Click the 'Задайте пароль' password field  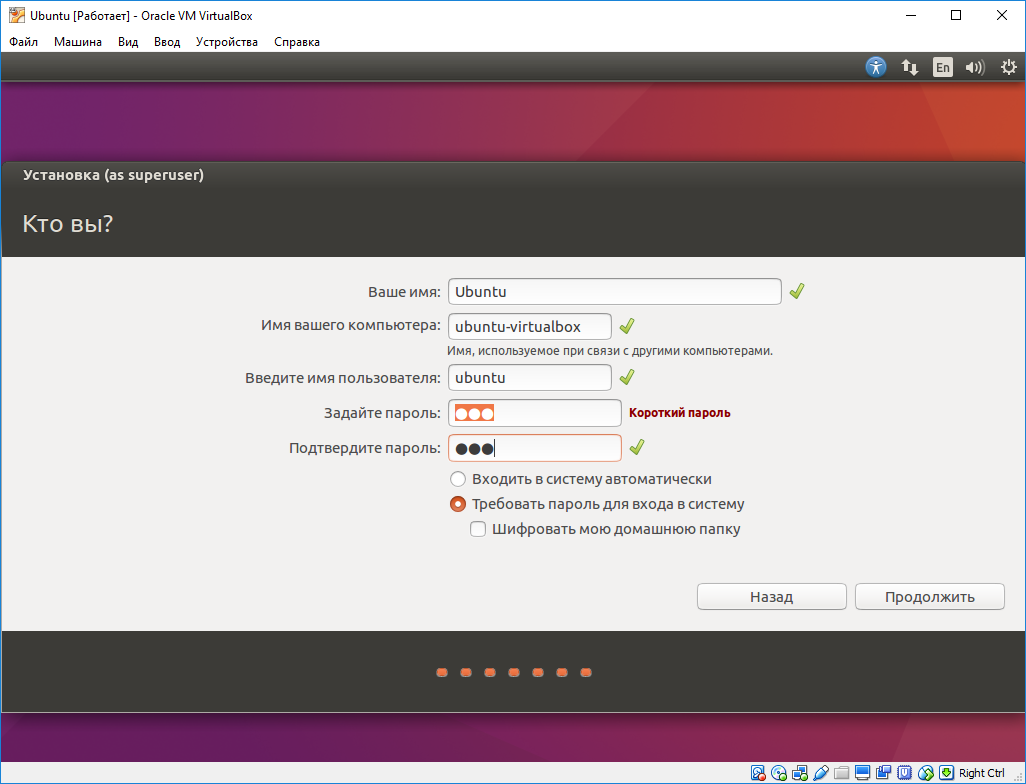pos(535,413)
